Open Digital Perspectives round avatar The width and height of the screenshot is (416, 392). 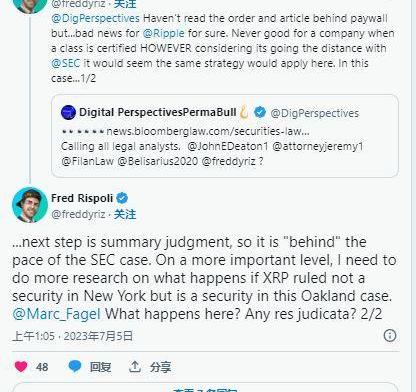(69, 112)
